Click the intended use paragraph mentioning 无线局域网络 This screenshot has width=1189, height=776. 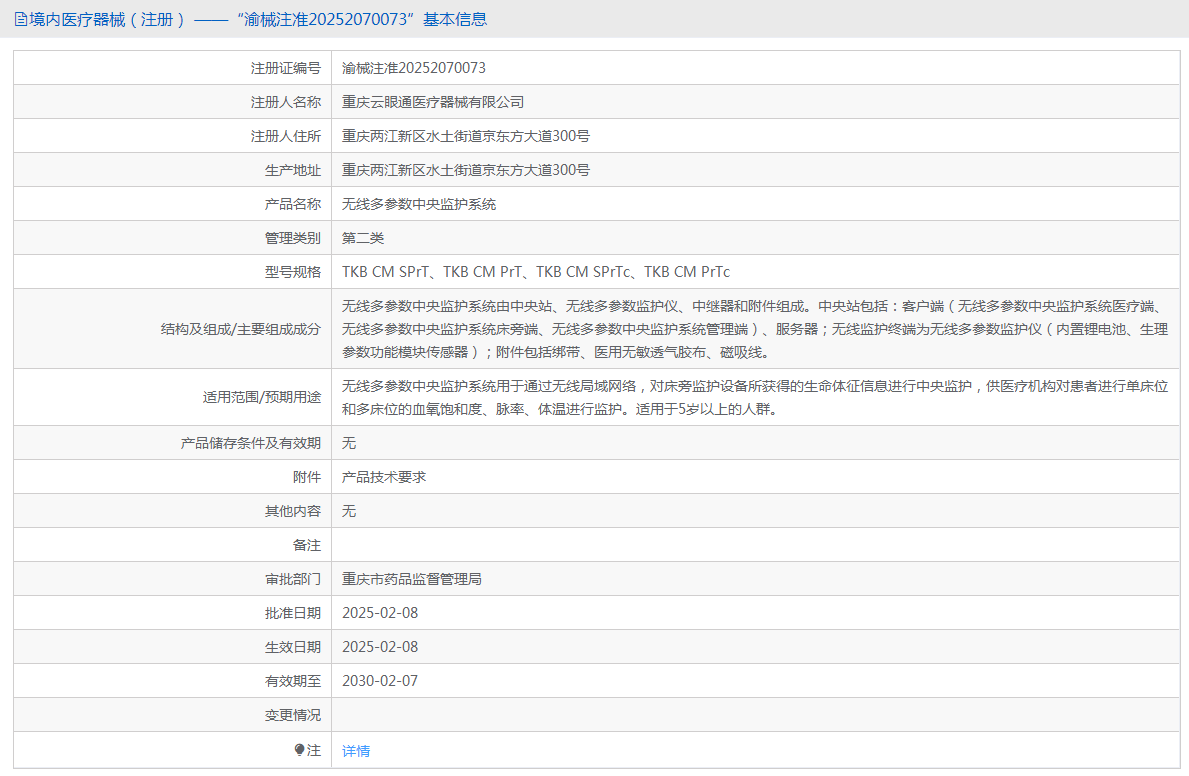pos(754,397)
